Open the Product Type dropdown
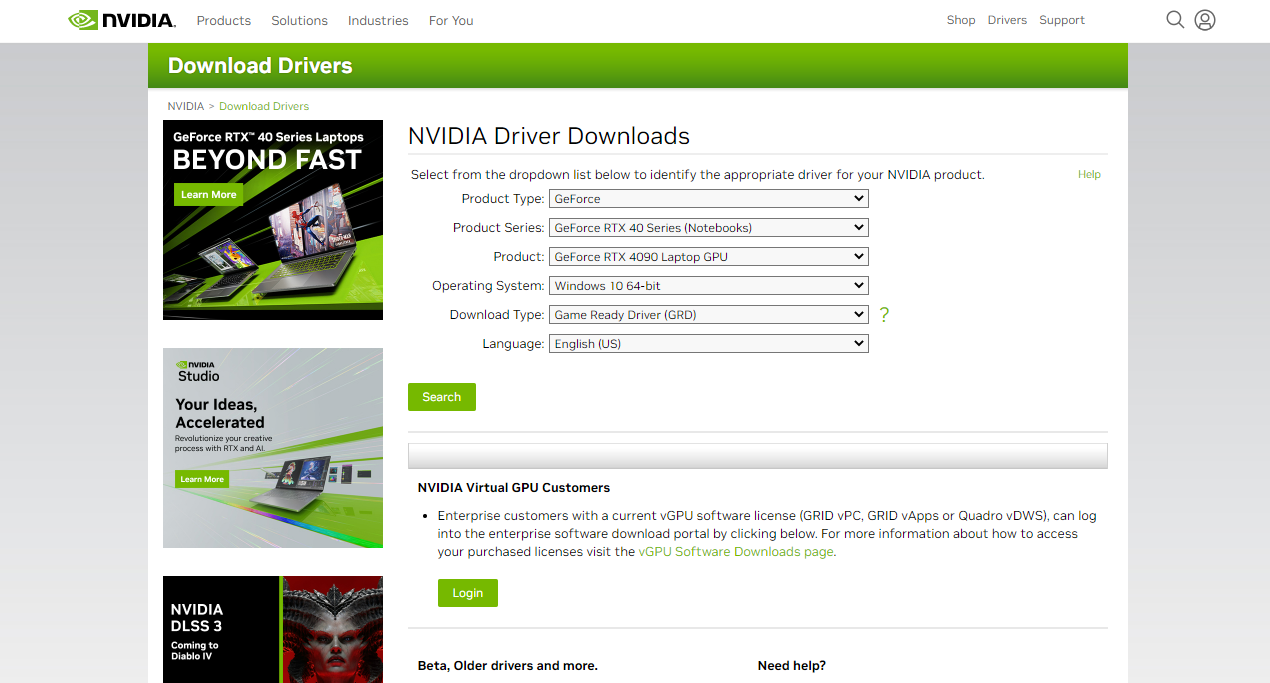 (708, 198)
